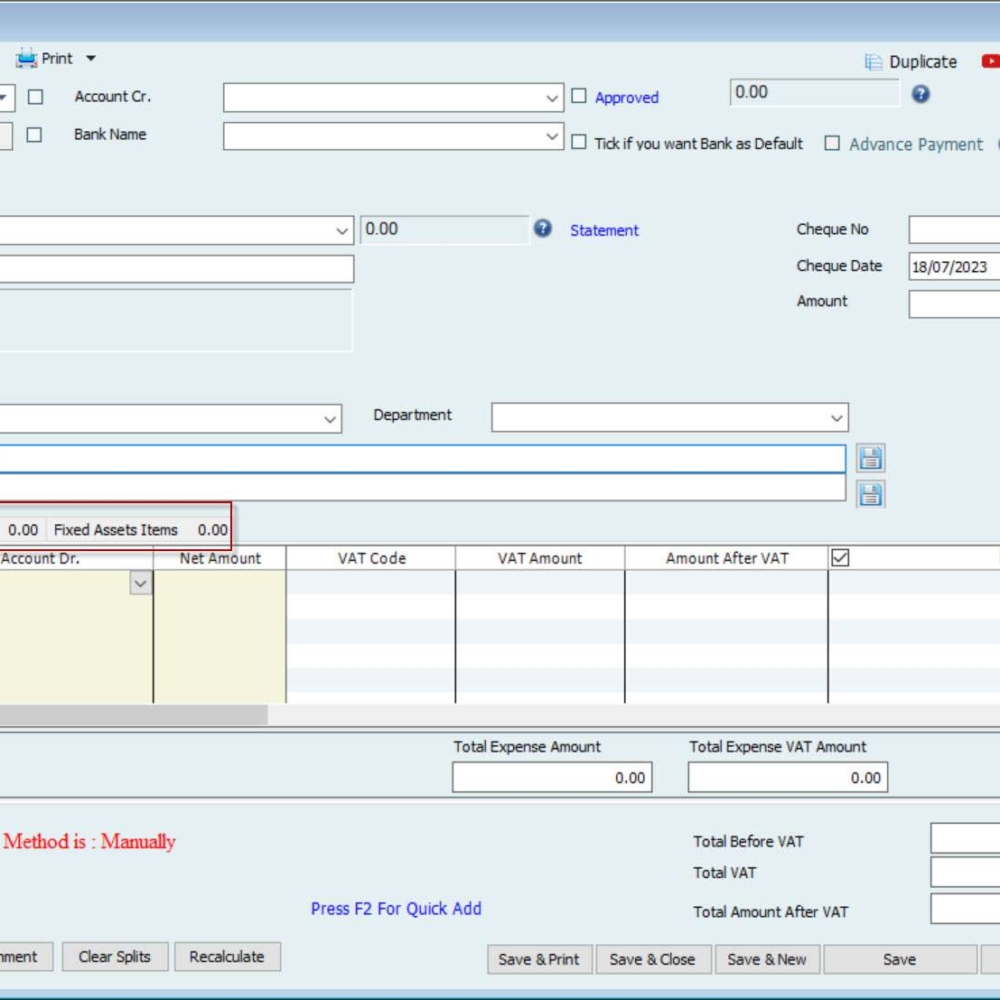Open the Account Cr. dropdown
Viewport: 1000px width, 1000px height.
(552, 98)
